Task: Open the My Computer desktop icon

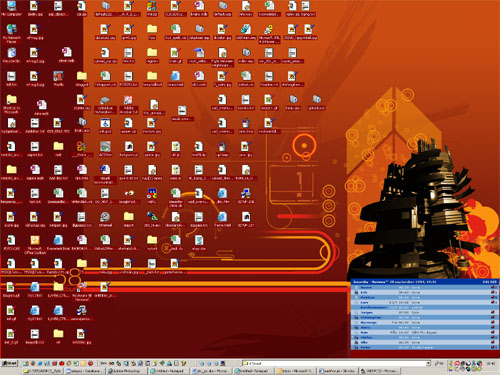Action: click(x=11, y=8)
